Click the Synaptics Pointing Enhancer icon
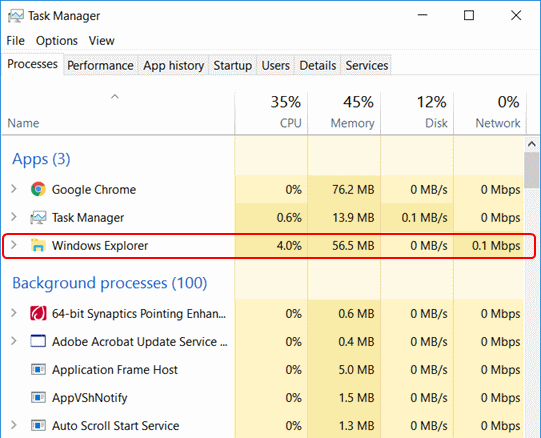Screen dimensions: 541x438 (38, 313)
